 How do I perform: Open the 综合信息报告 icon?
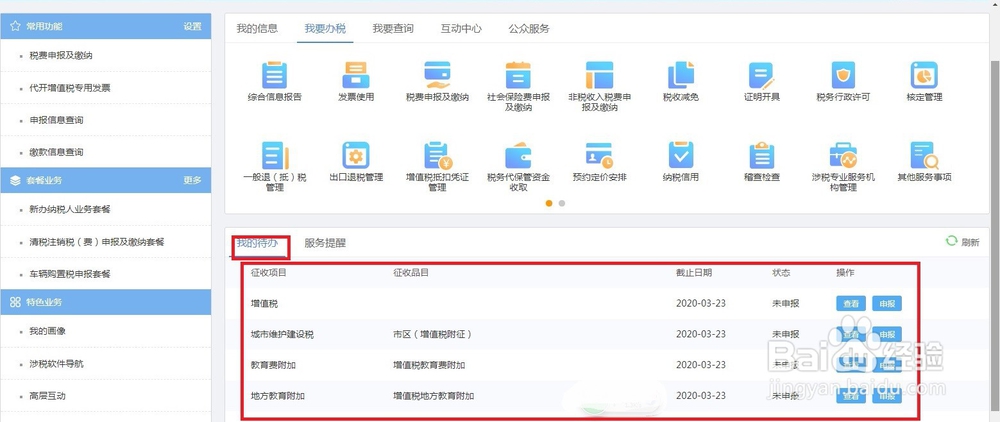(x=274, y=75)
